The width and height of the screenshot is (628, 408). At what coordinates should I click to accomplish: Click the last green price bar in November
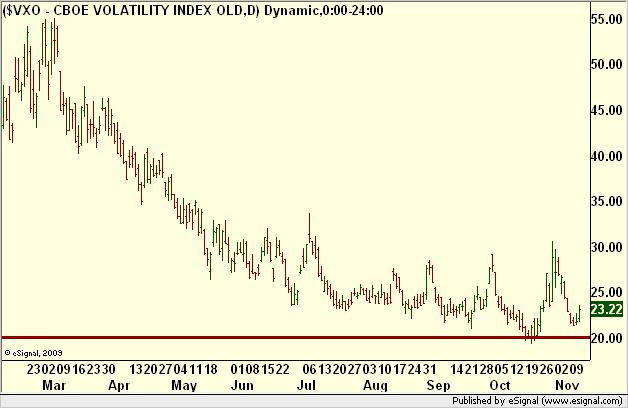tap(579, 313)
